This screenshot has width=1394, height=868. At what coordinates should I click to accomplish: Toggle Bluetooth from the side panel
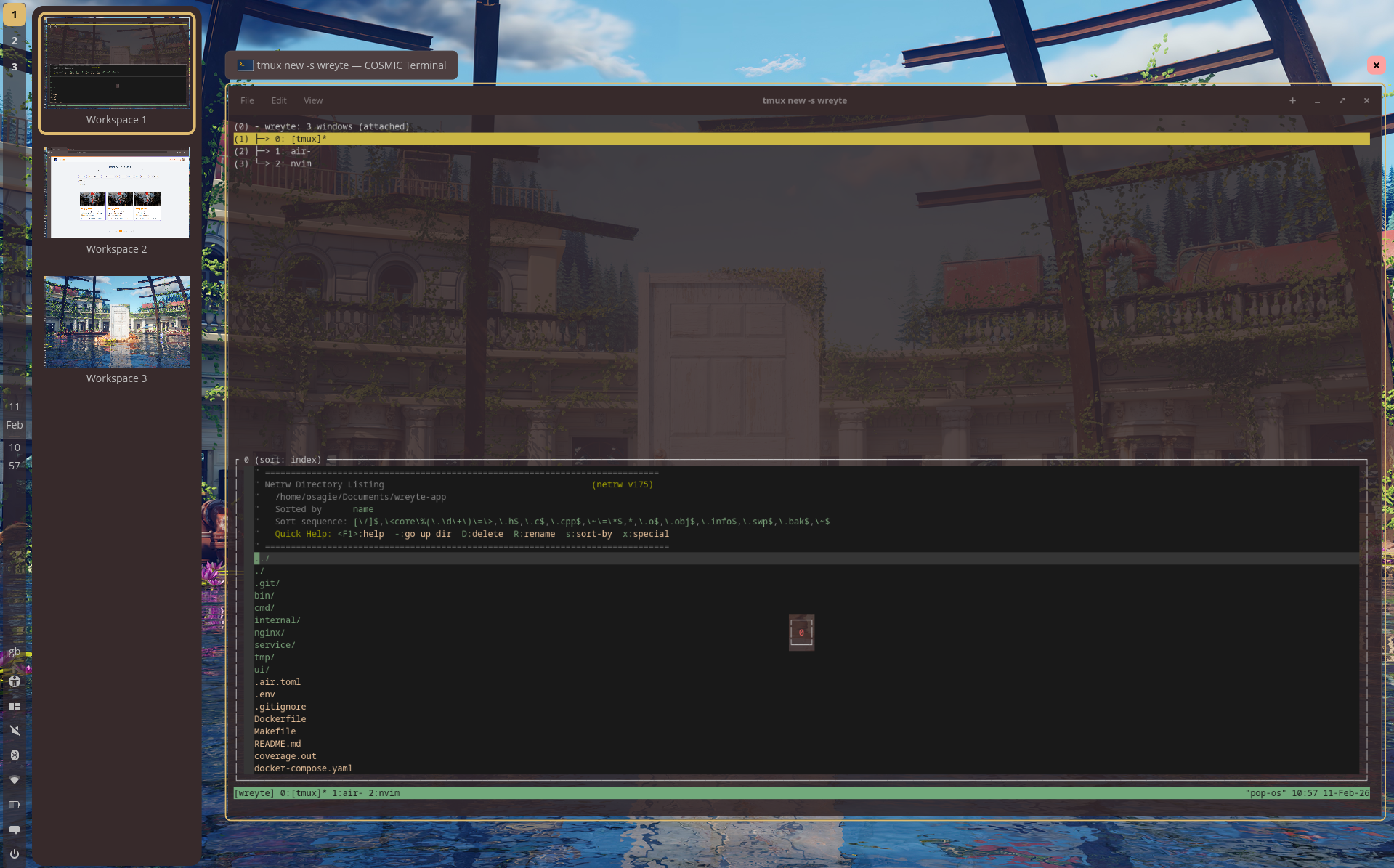click(15, 755)
